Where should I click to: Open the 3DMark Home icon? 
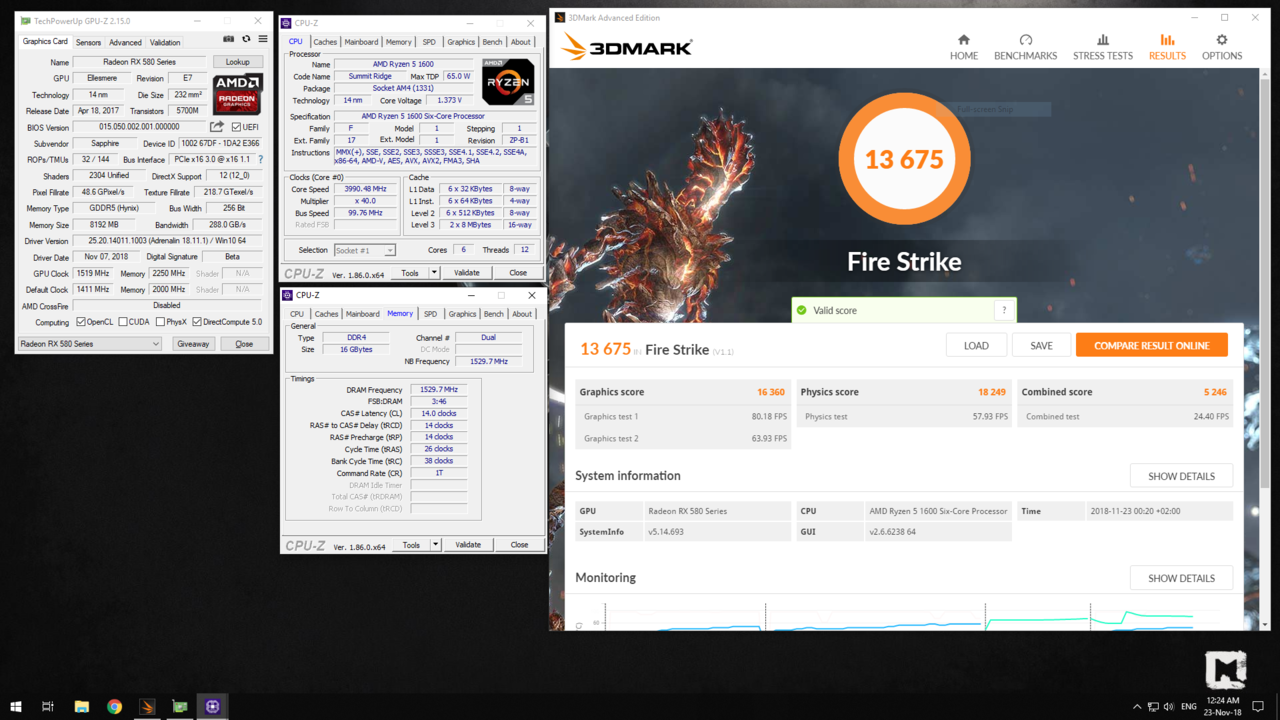click(964, 47)
